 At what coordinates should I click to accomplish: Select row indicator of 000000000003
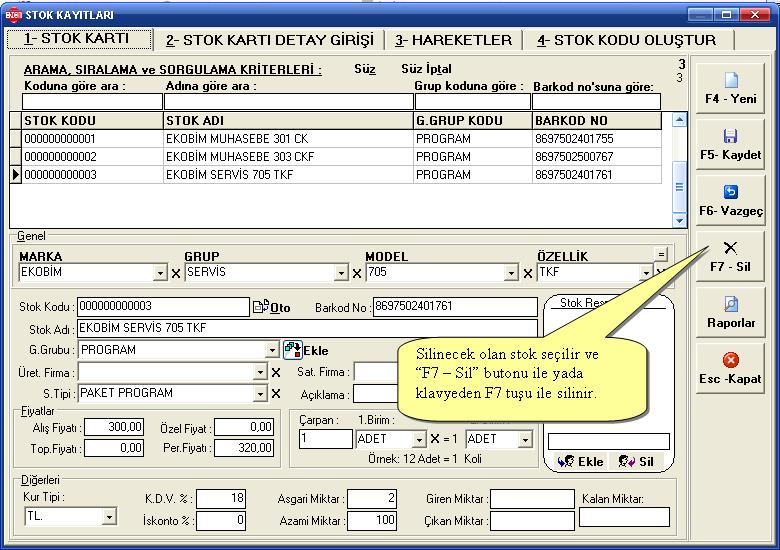click(15, 175)
